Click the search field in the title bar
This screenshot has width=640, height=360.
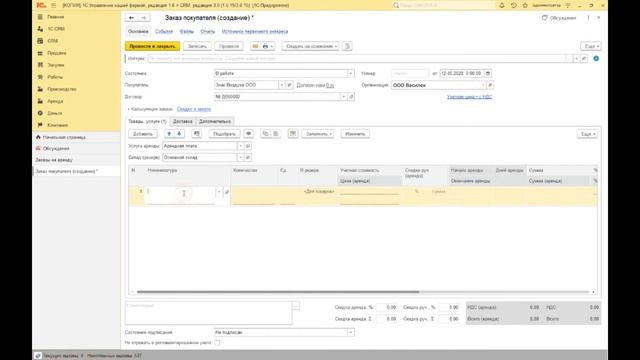pyautogui.click(x=443, y=5)
